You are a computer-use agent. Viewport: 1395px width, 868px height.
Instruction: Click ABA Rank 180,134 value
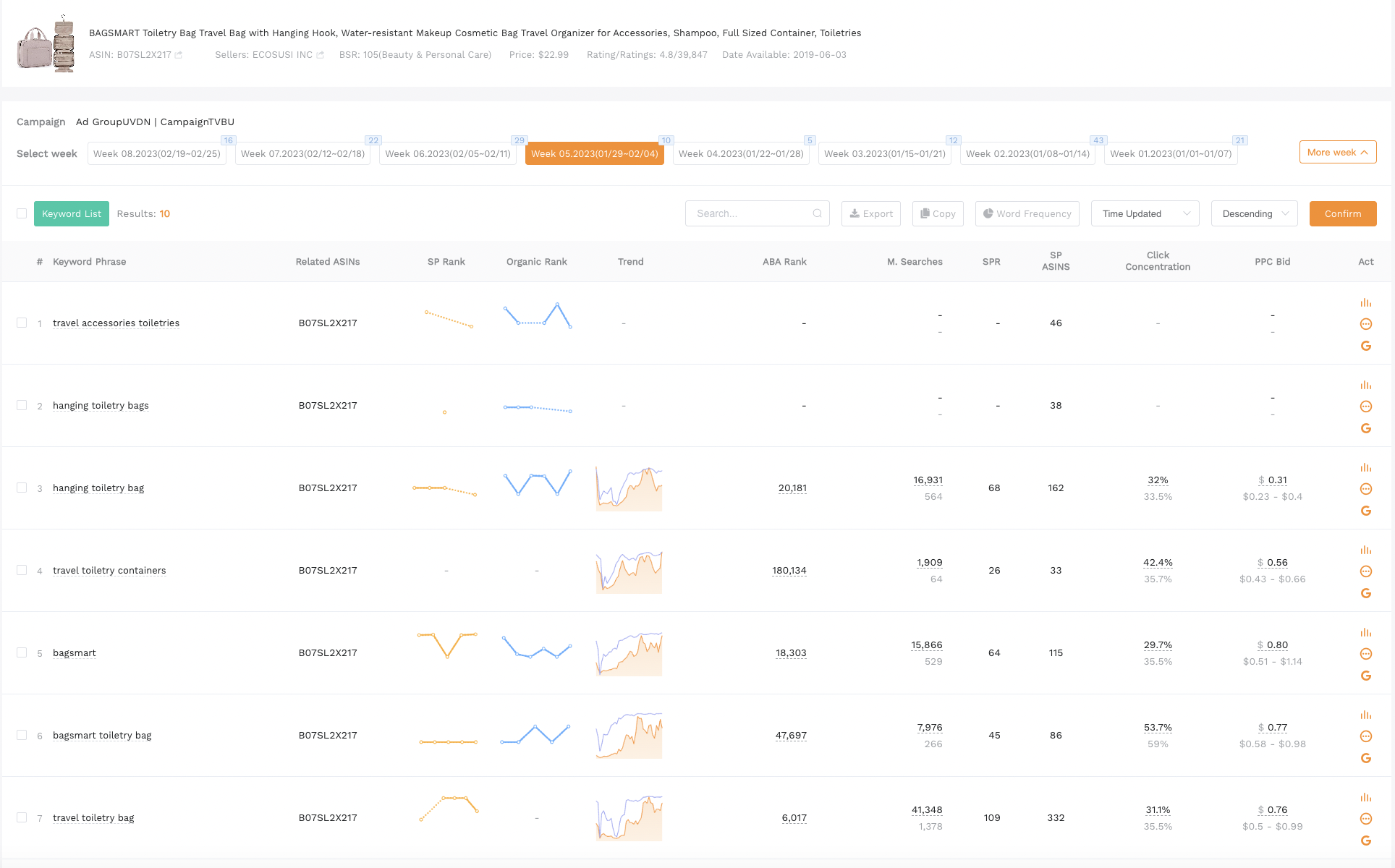tap(789, 570)
